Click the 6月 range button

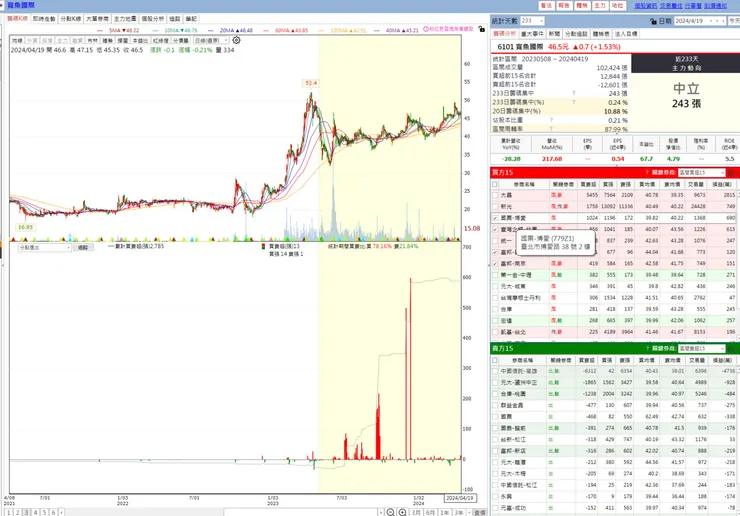(x=430, y=512)
